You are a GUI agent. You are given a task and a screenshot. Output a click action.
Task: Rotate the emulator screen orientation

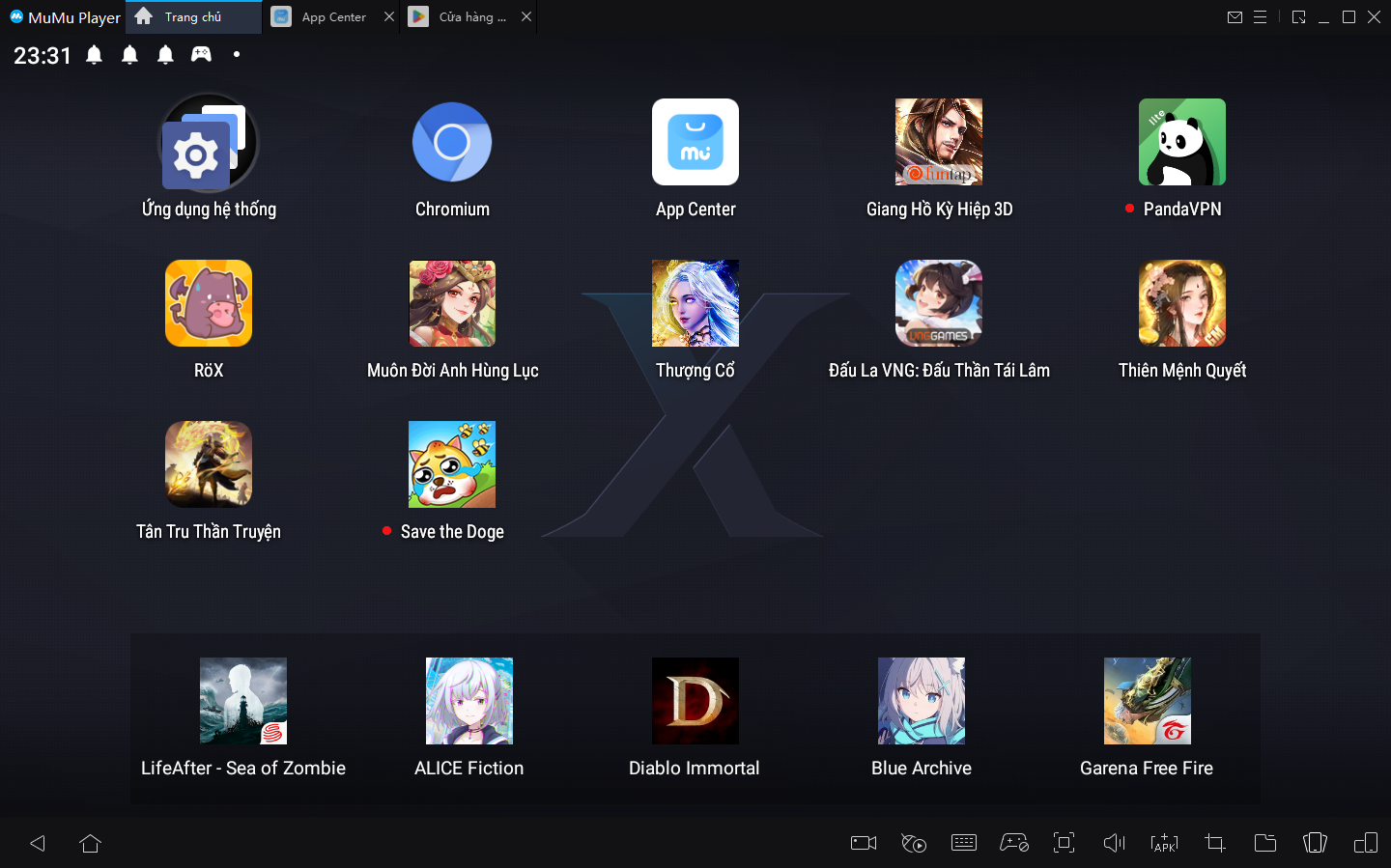[1315, 843]
